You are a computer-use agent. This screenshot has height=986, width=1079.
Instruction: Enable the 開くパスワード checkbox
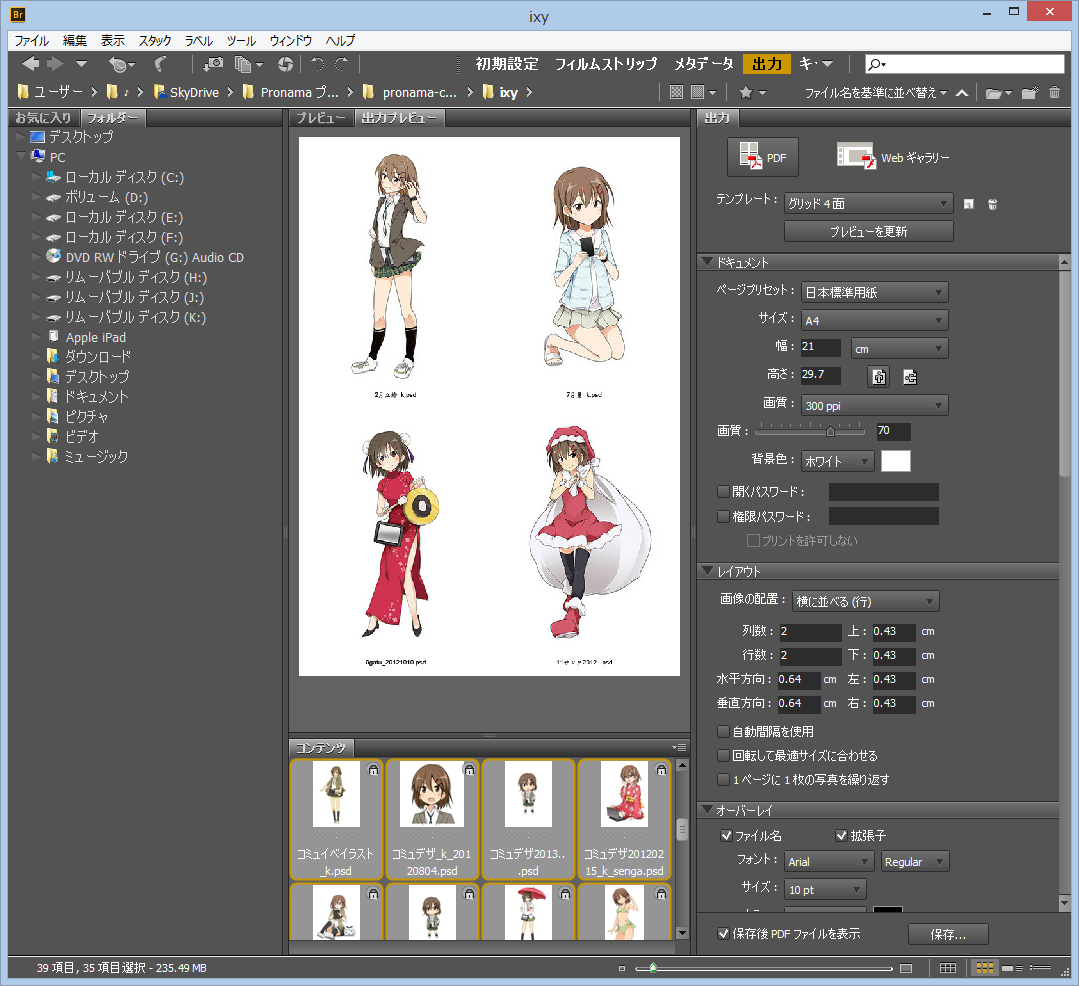tap(724, 492)
